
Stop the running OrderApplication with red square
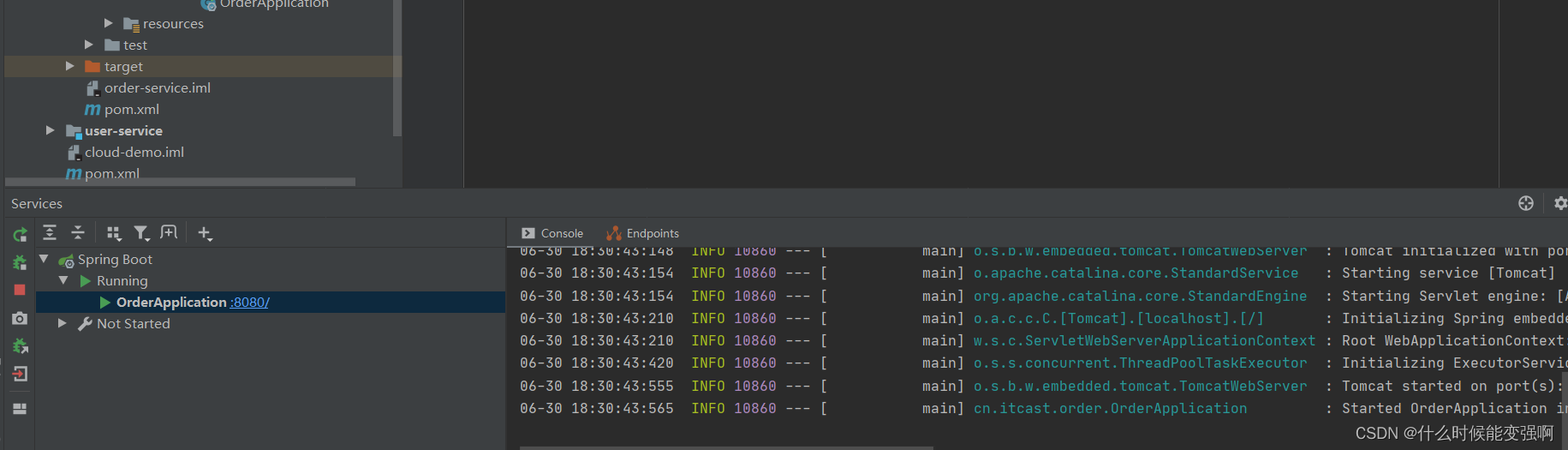(20, 291)
